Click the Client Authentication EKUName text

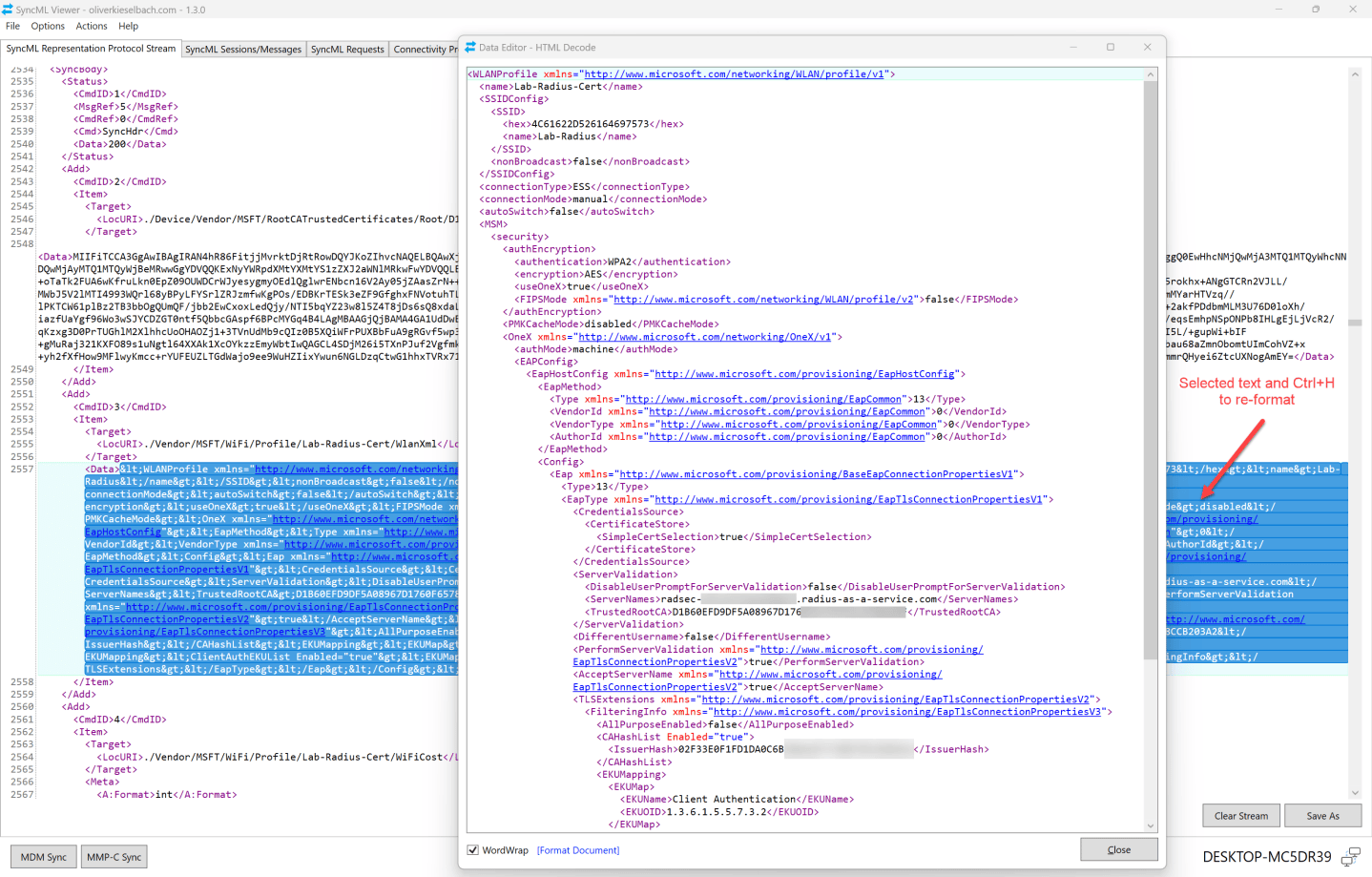734,800
